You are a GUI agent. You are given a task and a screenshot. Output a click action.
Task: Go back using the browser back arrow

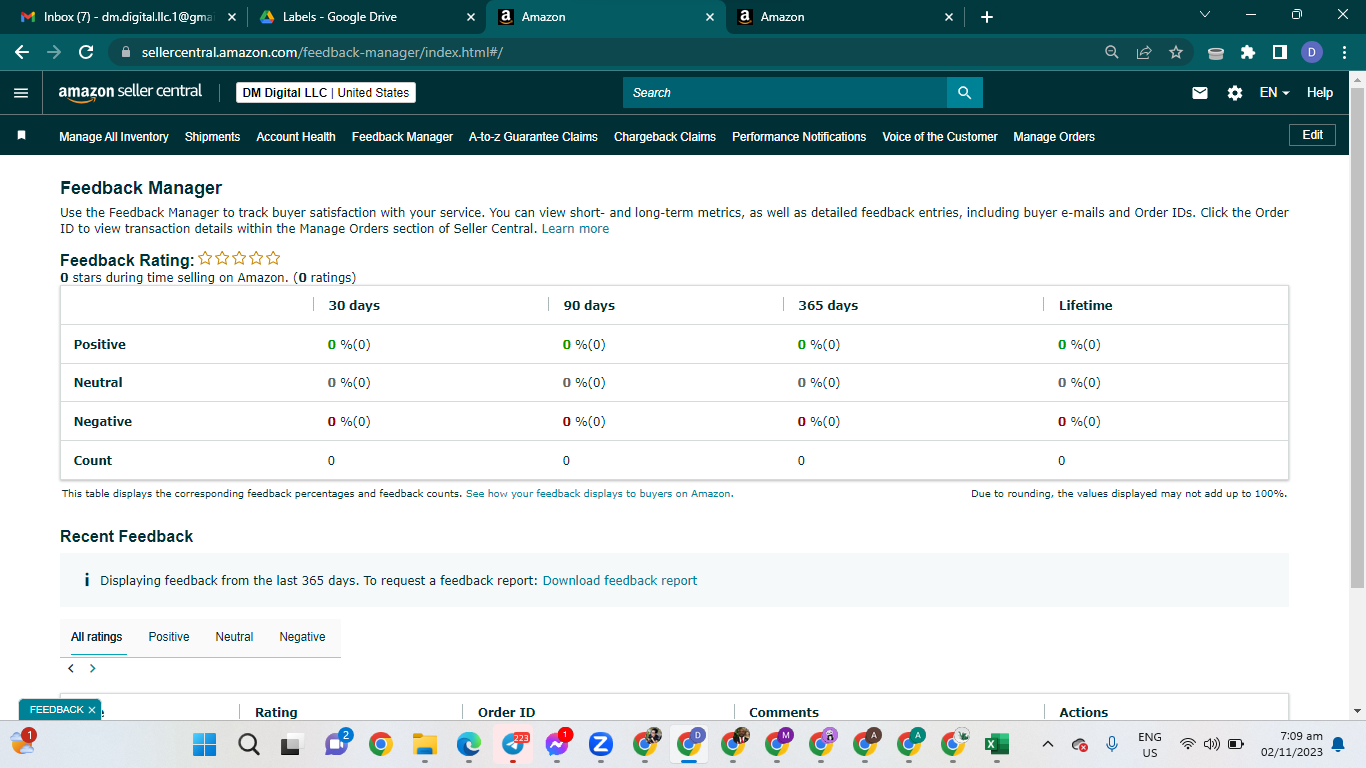(23, 52)
